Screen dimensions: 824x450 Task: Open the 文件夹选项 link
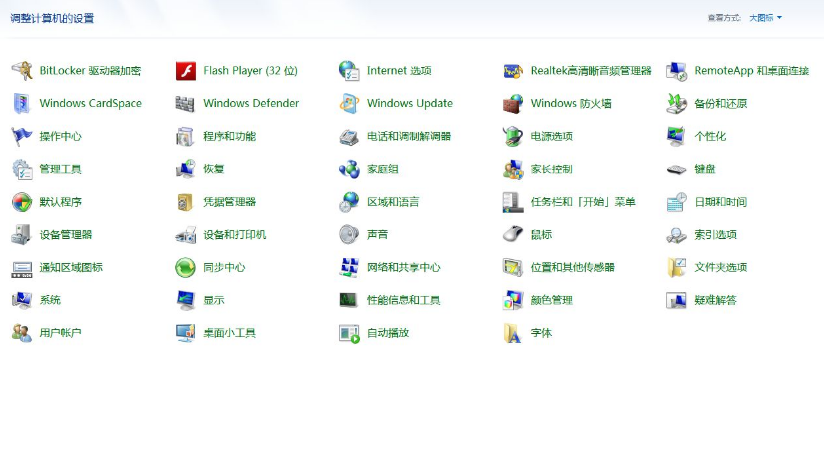coord(720,268)
